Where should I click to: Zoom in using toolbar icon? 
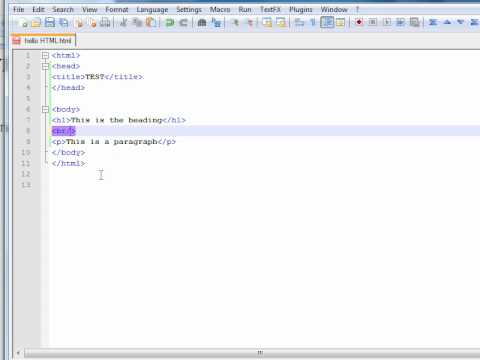pos(236,23)
